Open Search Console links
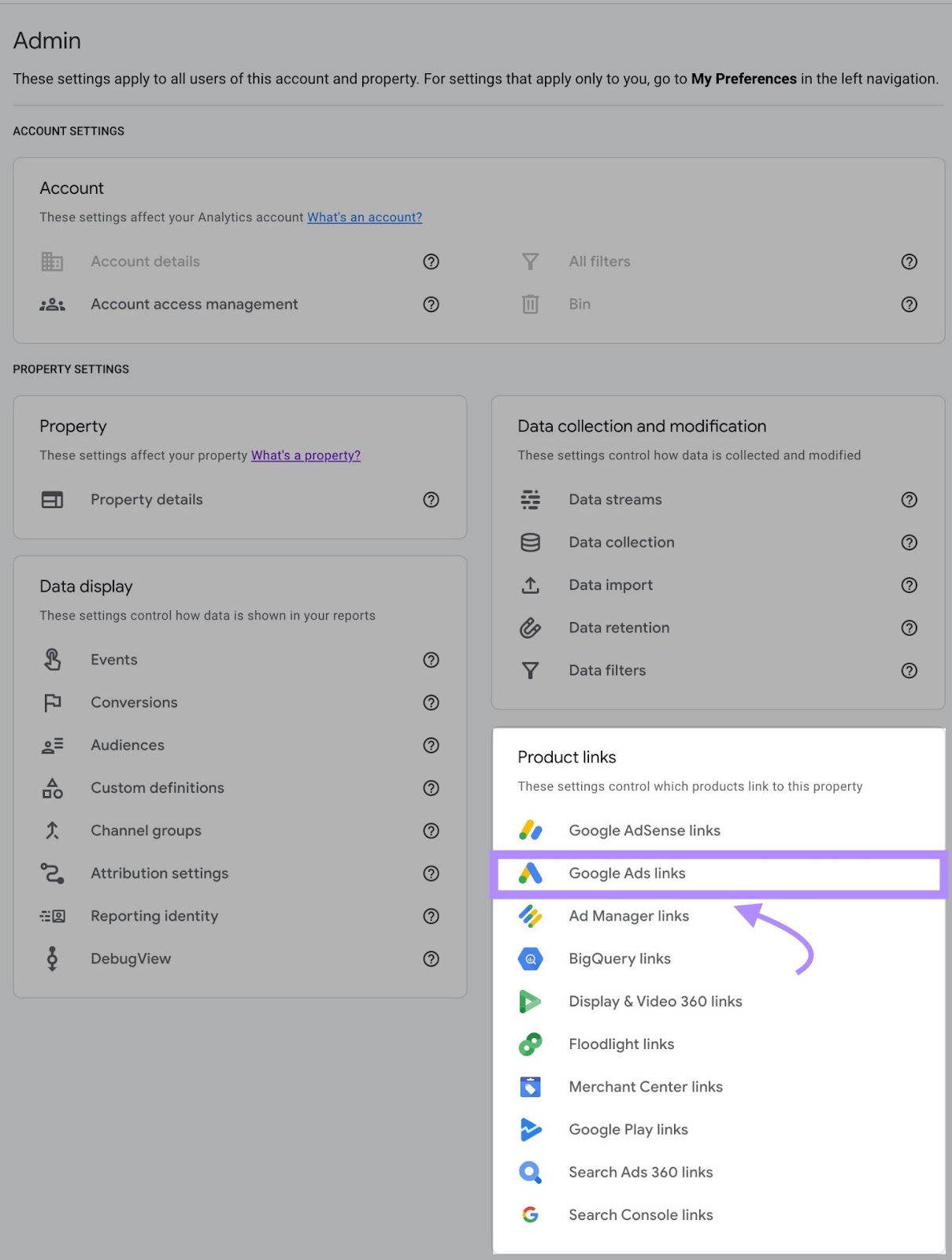The image size is (952, 1260). (641, 1214)
